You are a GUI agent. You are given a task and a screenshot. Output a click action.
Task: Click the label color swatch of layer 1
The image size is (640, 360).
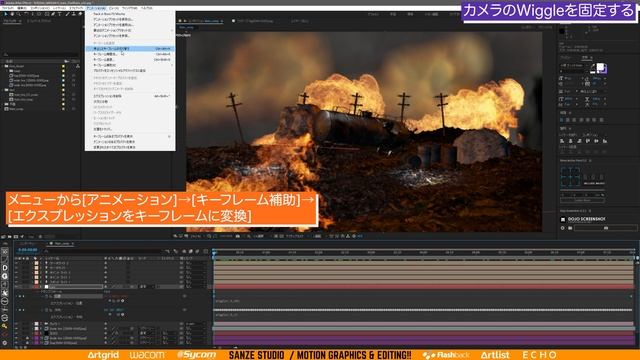coord(36,263)
